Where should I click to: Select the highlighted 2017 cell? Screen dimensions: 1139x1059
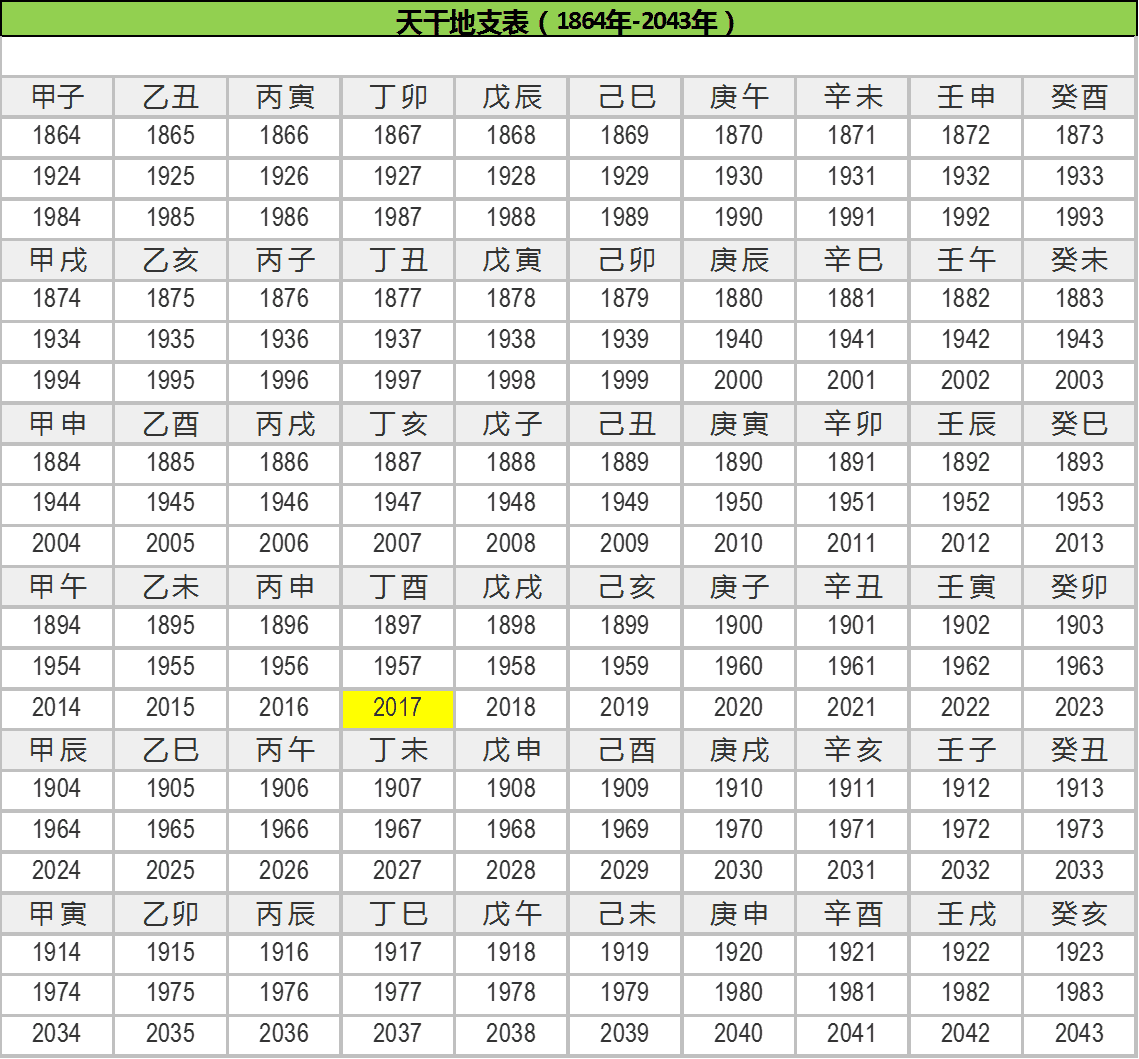pyautogui.click(x=397, y=709)
